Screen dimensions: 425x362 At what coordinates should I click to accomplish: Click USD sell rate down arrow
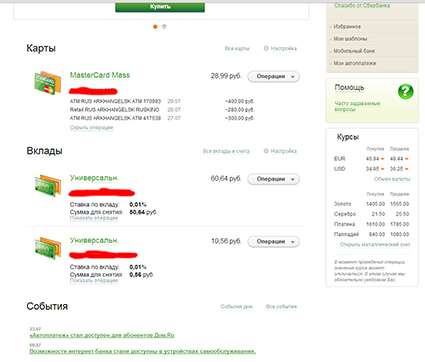[407, 169]
